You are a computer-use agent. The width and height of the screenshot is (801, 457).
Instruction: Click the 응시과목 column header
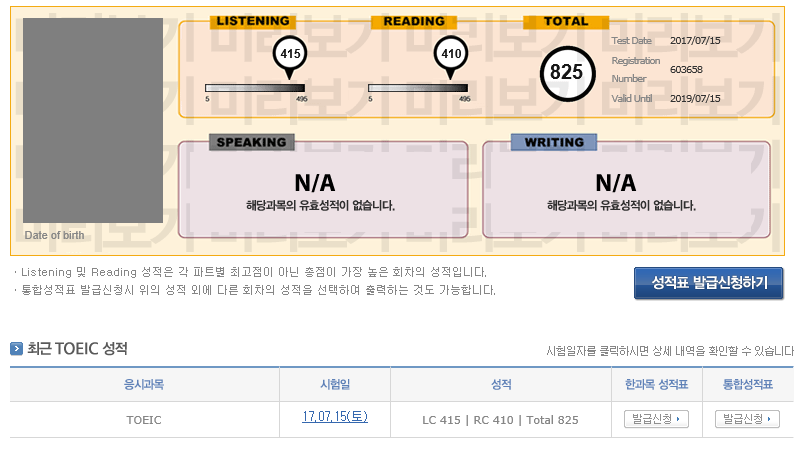tap(143, 384)
